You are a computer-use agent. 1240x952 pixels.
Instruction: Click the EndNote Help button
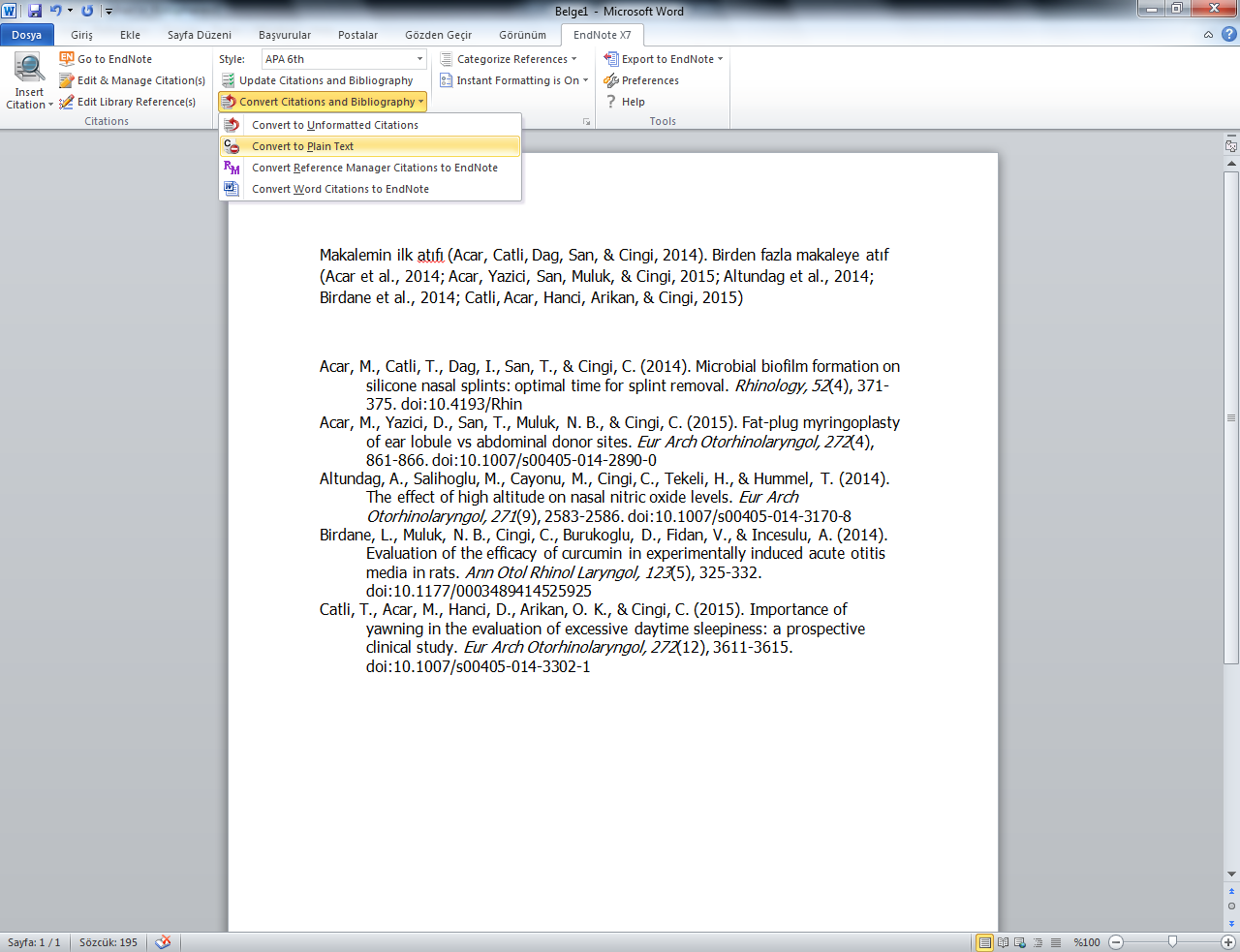click(625, 102)
